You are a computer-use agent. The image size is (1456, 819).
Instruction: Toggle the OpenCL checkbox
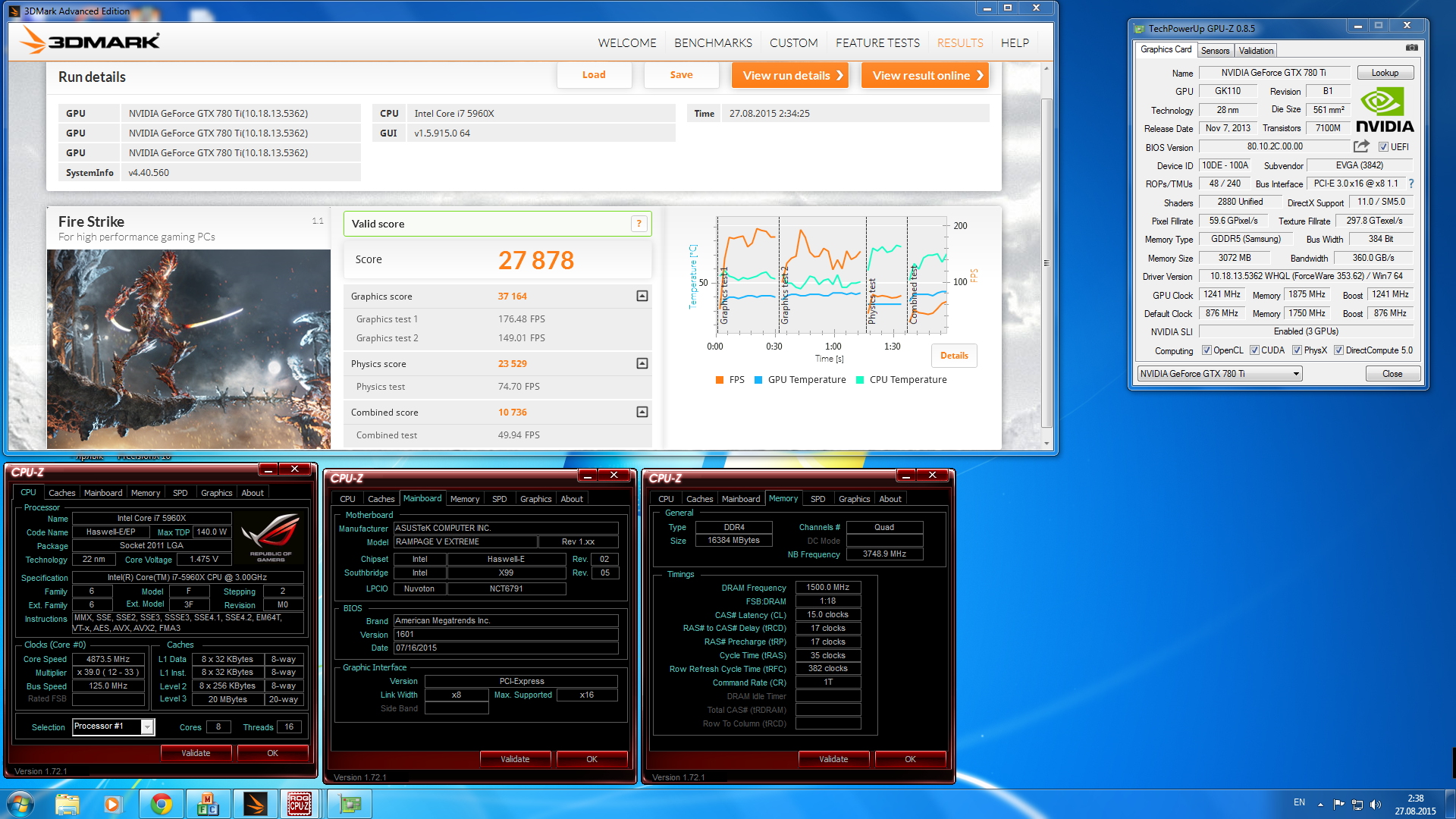(1207, 350)
